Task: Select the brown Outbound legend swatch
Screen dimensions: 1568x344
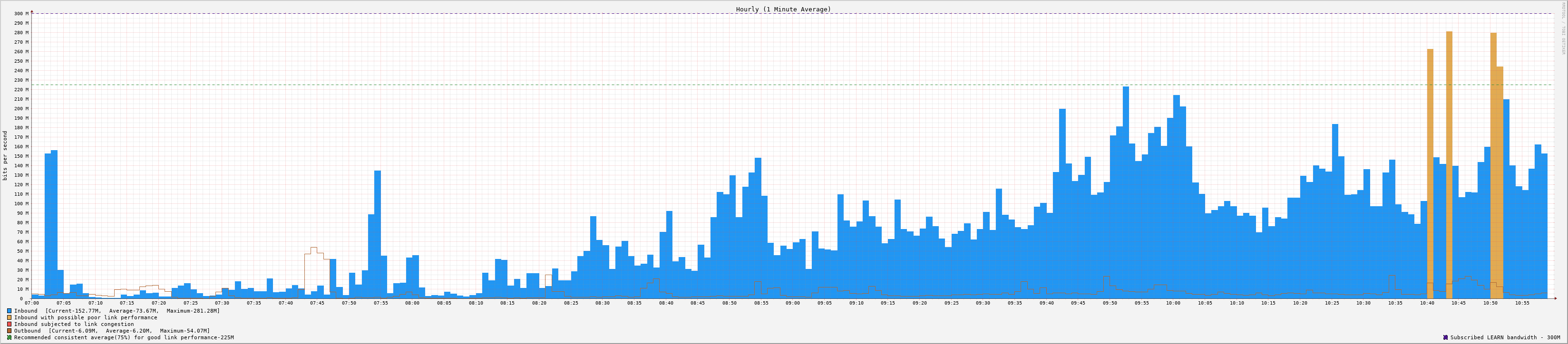Action: pos(10,331)
